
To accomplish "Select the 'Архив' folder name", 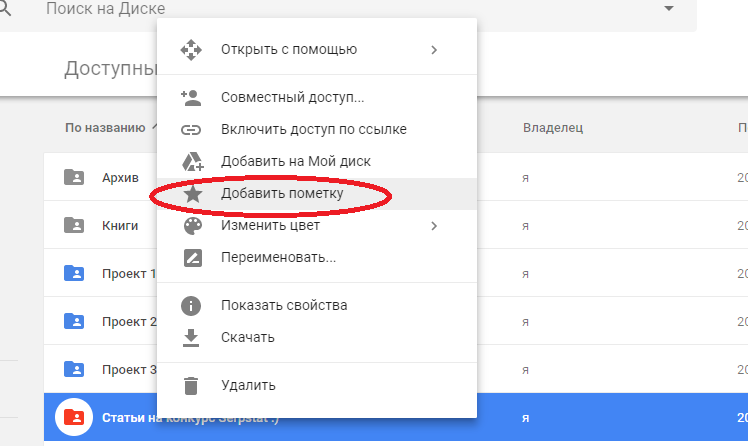I will [x=120, y=177].
